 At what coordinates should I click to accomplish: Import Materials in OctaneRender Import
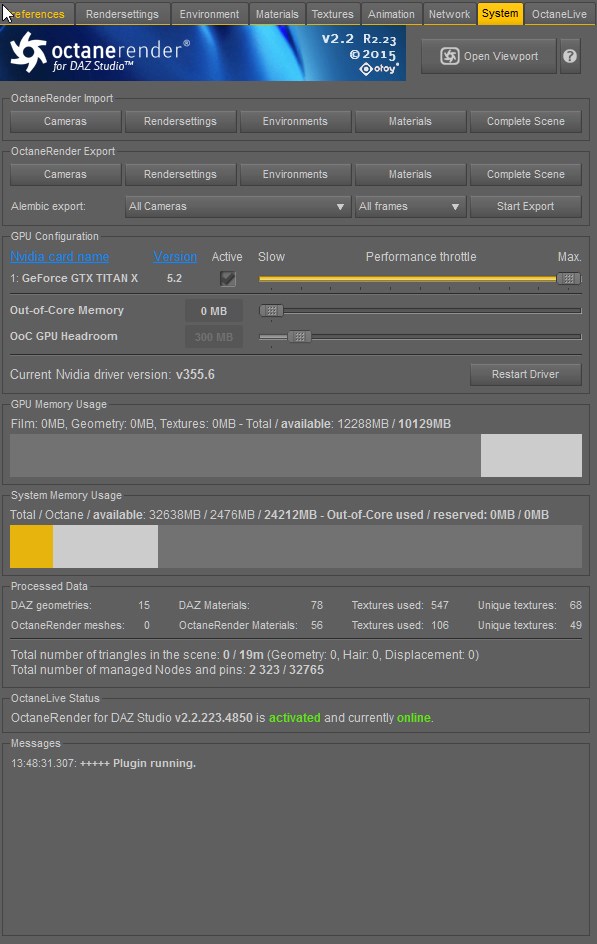(410, 121)
